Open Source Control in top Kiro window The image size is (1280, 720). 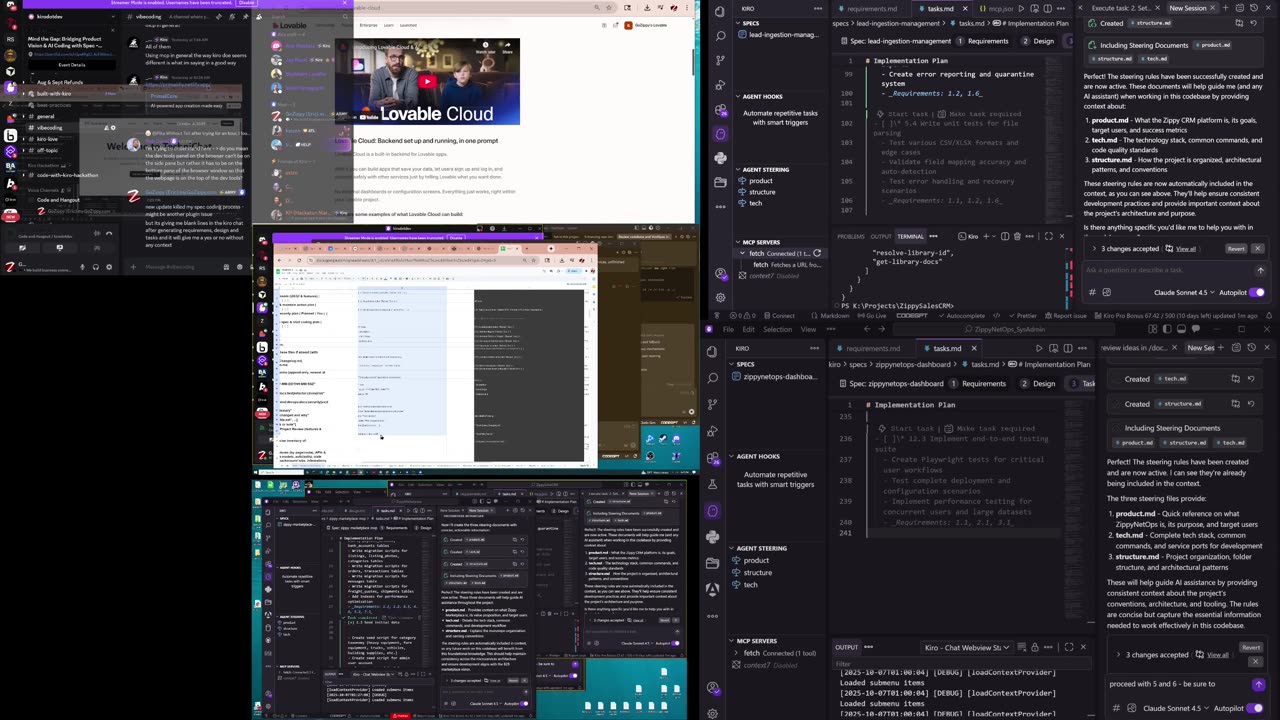click(720, 60)
